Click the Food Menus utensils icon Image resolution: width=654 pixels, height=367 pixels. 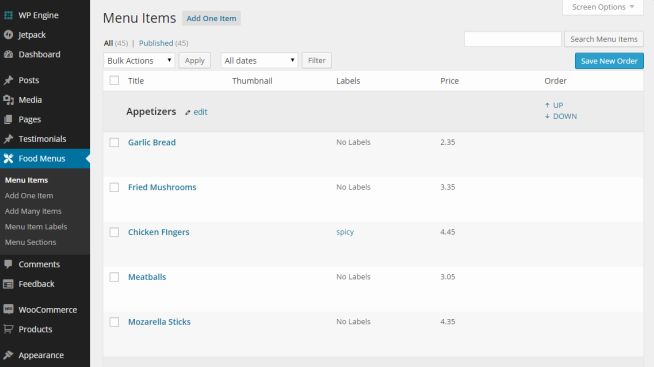point(8,158)
